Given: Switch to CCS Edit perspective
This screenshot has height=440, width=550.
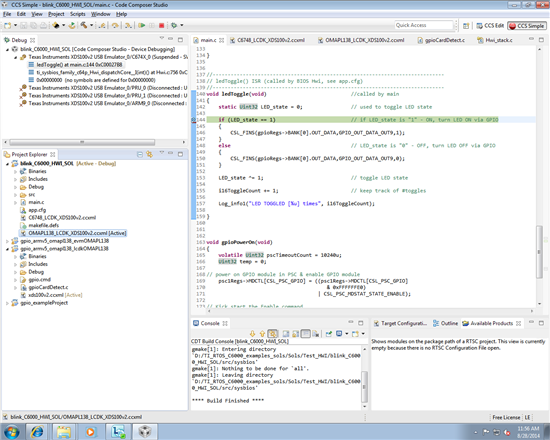Looking at the screenshot, I should pos(490,26).
